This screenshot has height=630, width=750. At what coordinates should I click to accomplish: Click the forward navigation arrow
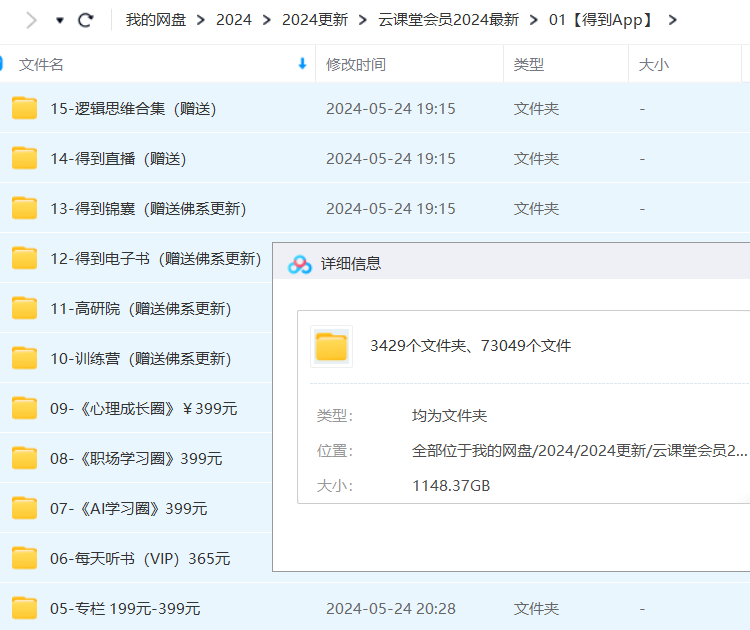click(31, 20)
